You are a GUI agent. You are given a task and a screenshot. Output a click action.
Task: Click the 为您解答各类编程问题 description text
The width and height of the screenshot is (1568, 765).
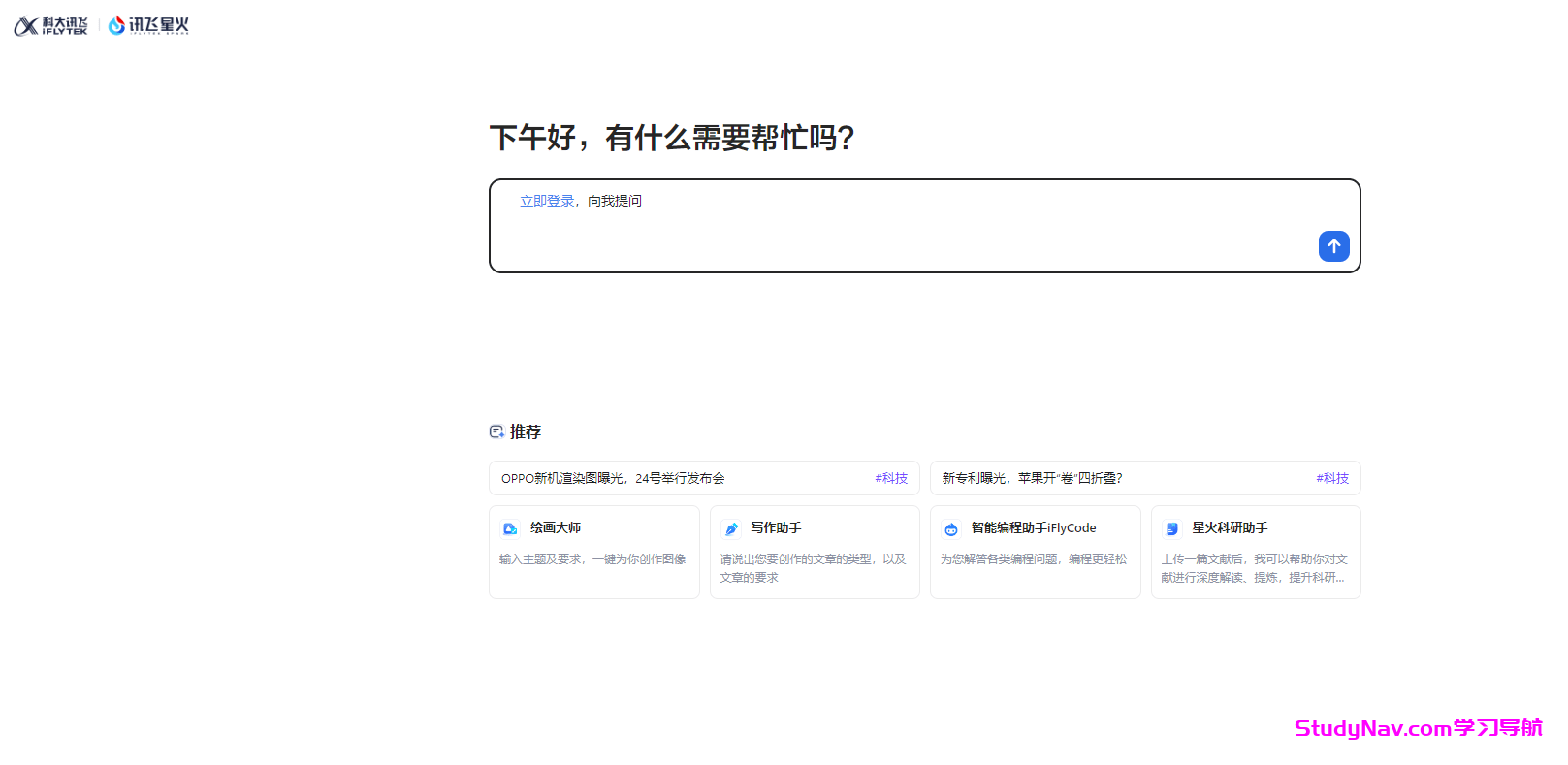pyautogui.click(x=1034, y=559)
